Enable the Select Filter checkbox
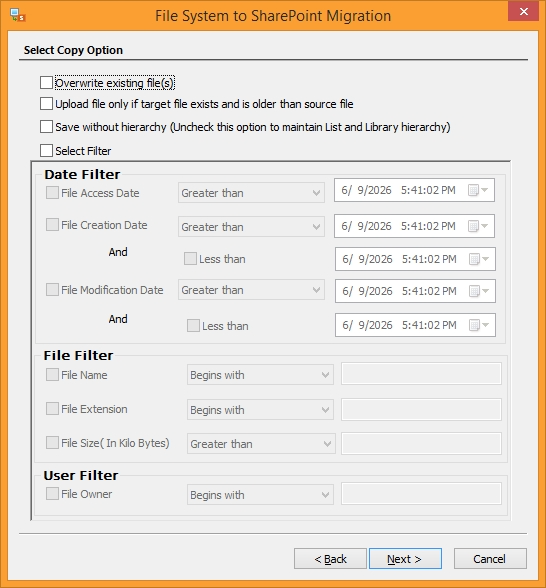Image resolution: width=546 pixels, height=588 pixels. [46, 150]
